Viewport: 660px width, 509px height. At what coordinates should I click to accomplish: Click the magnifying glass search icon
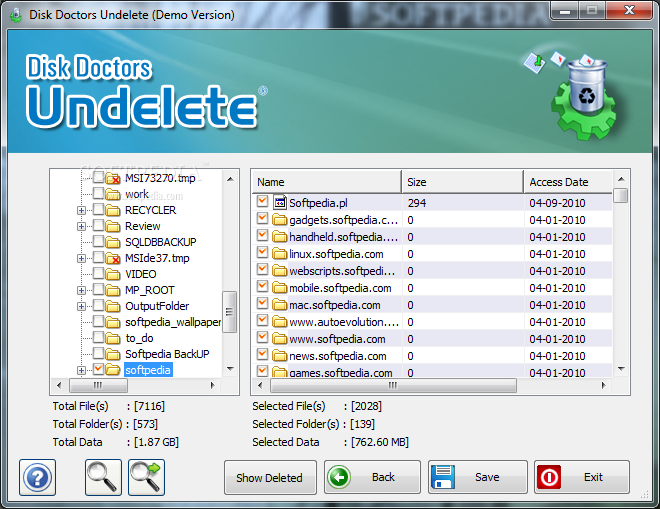click(103, 477)
